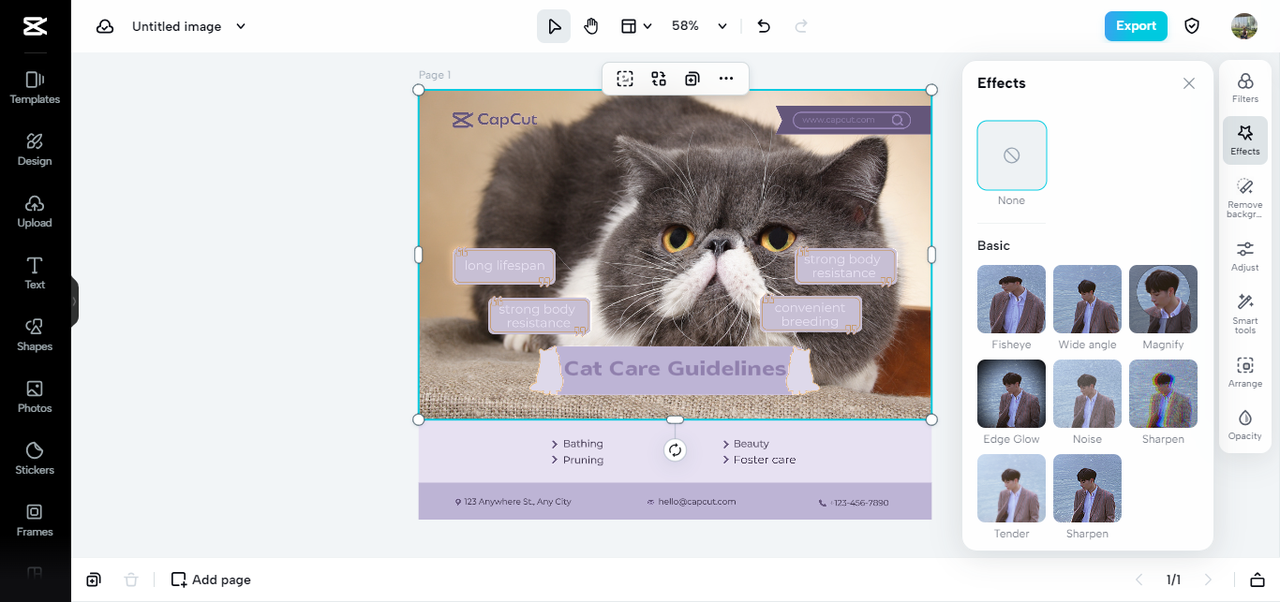Open the Upload panel
The height and width of the screenshot is (602, 1280).
35,211
